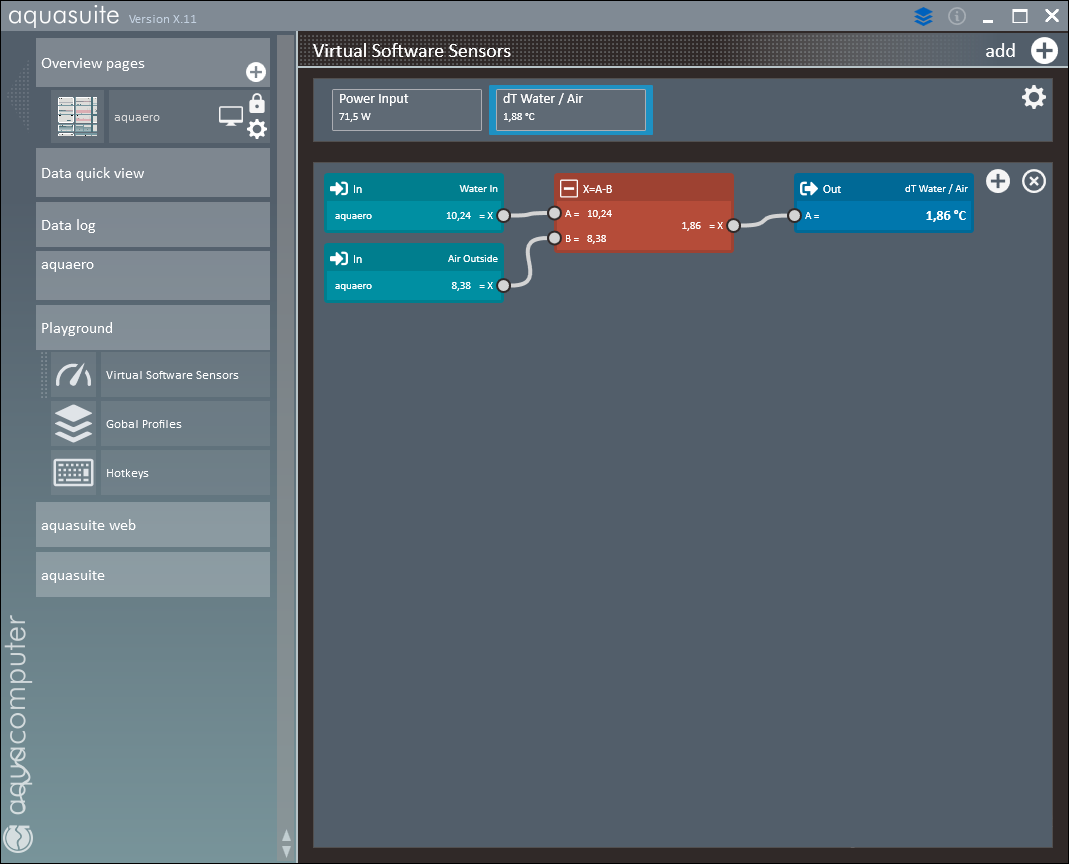
Task: Open the aquaero overview page thumbnail
Action: pos(77,117)
